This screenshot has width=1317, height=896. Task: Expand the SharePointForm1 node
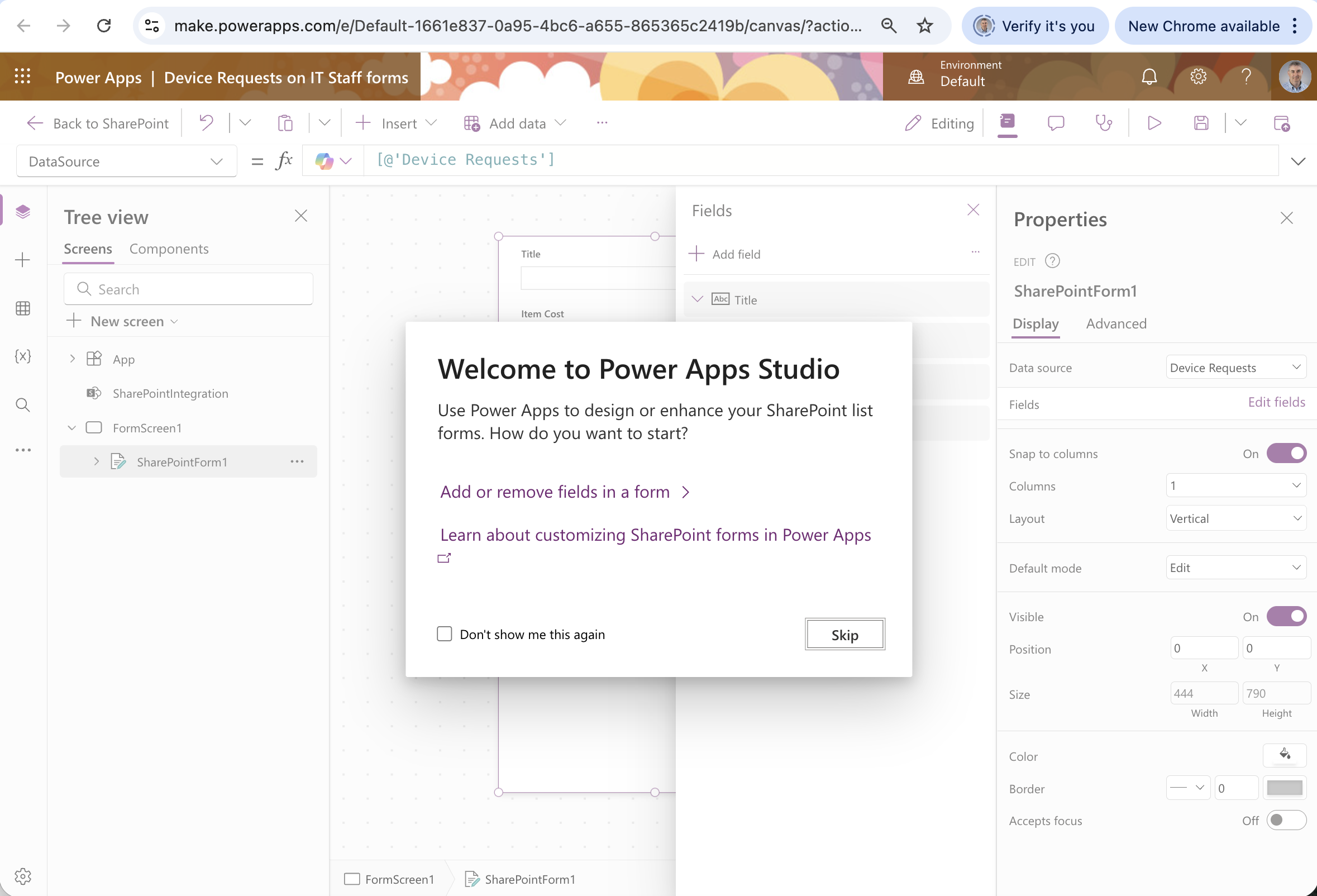click(96, 461)
